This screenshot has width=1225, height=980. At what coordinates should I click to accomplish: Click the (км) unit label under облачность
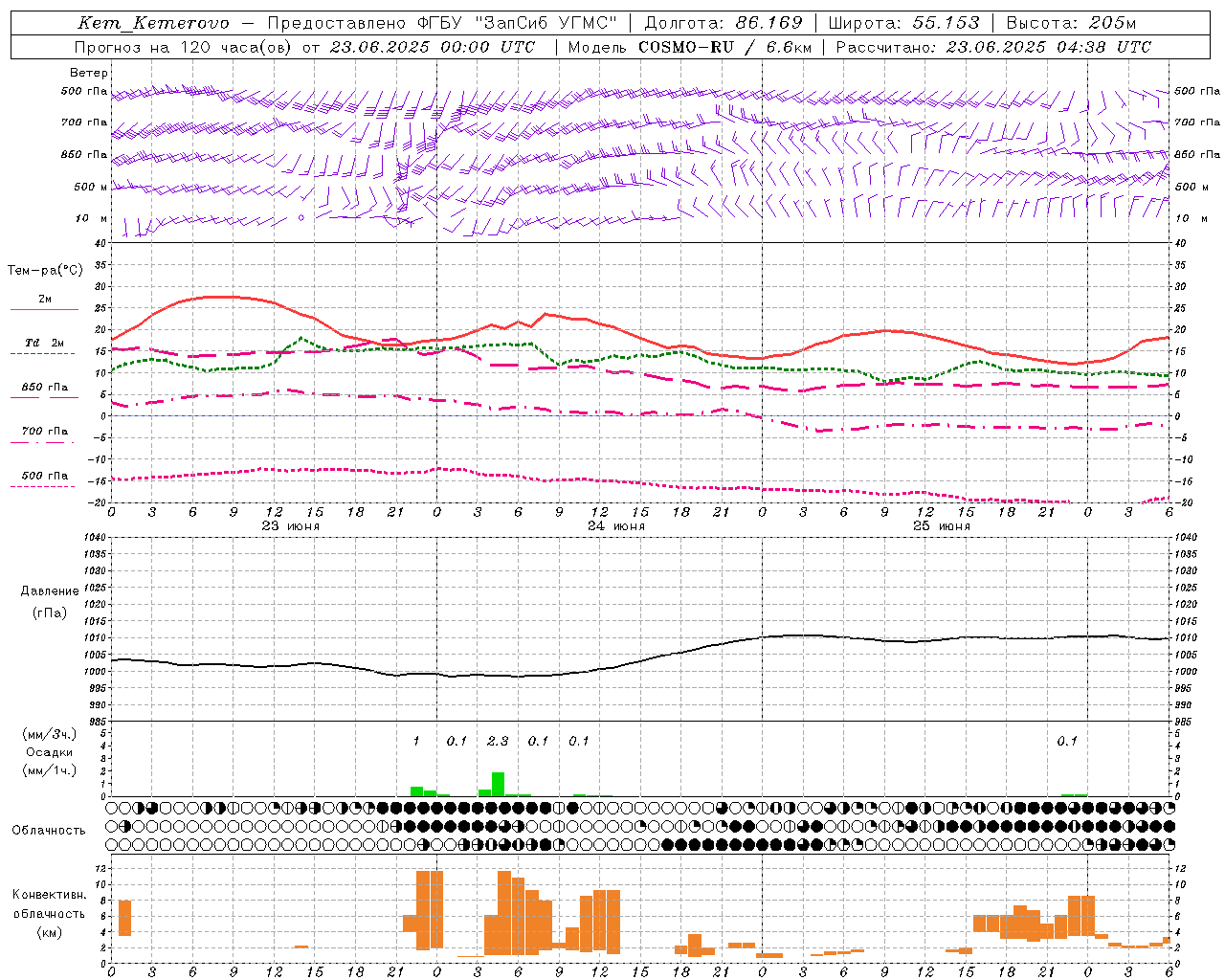[50, 932]
